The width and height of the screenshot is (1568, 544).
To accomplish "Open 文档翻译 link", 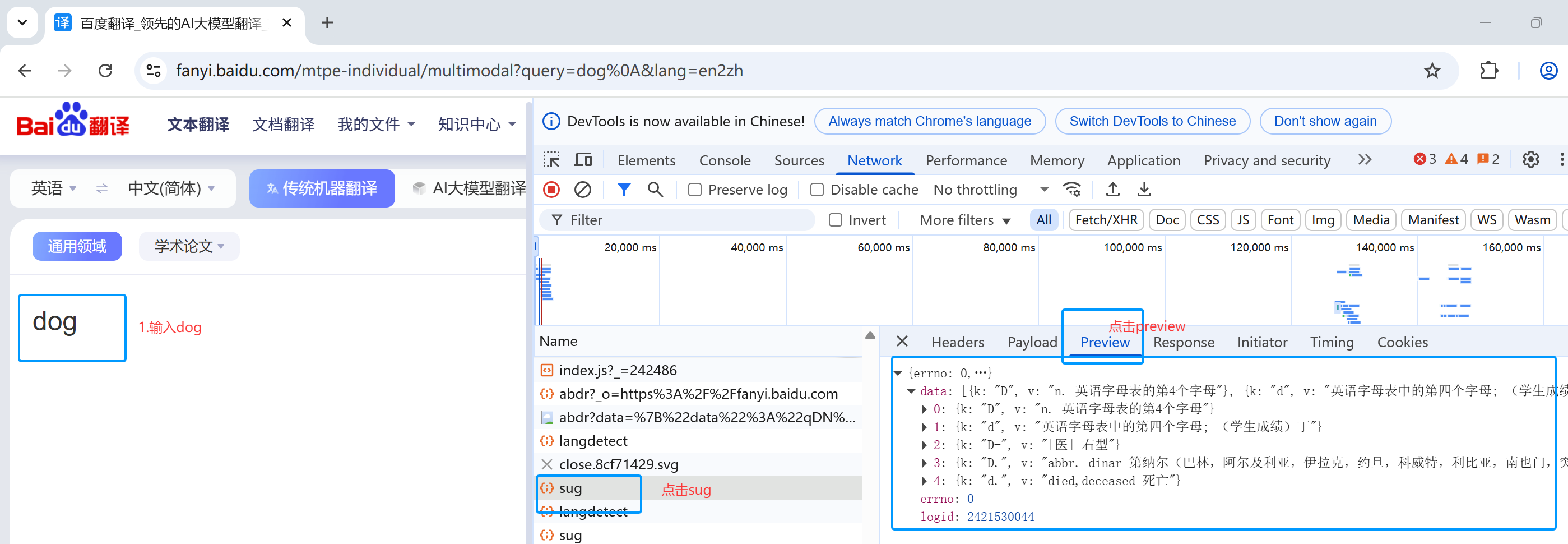I will 284,125.
